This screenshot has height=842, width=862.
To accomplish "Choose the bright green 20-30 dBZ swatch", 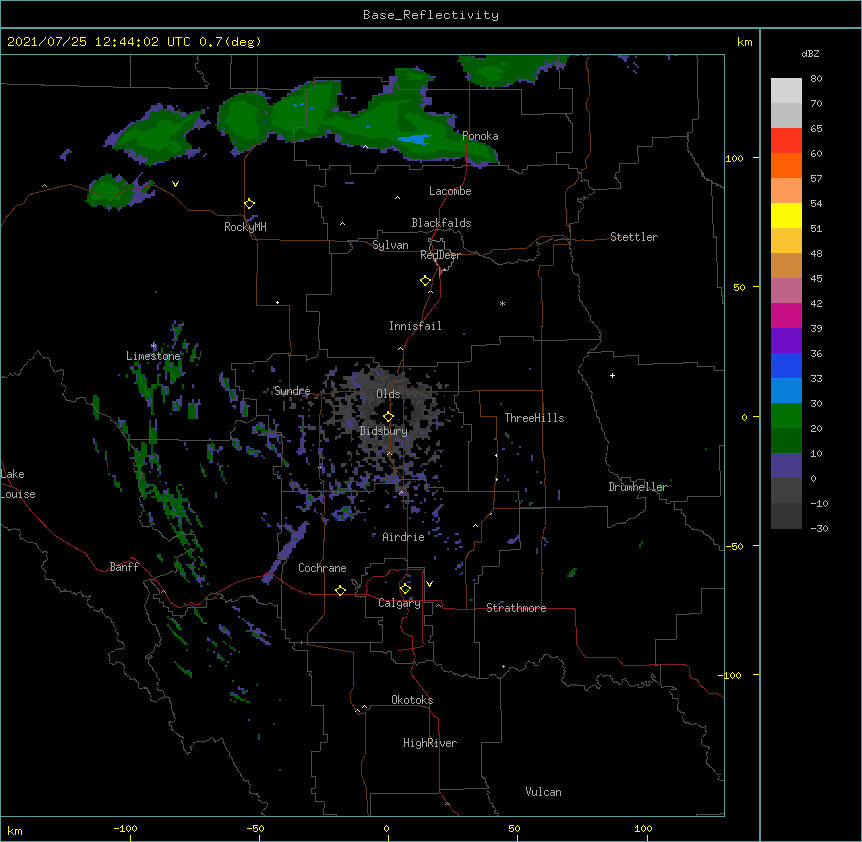I will (786, 416).
